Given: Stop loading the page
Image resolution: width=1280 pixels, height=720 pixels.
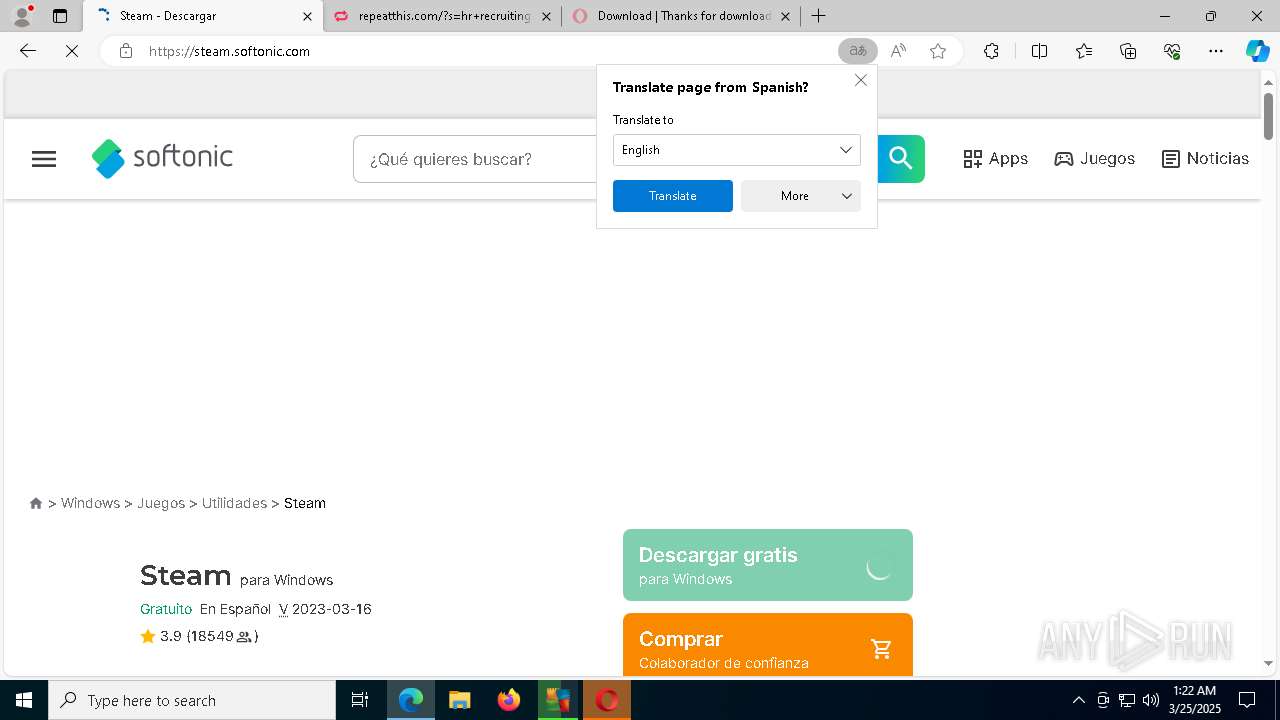Looking at the screenshot, I should click(72, 51).
